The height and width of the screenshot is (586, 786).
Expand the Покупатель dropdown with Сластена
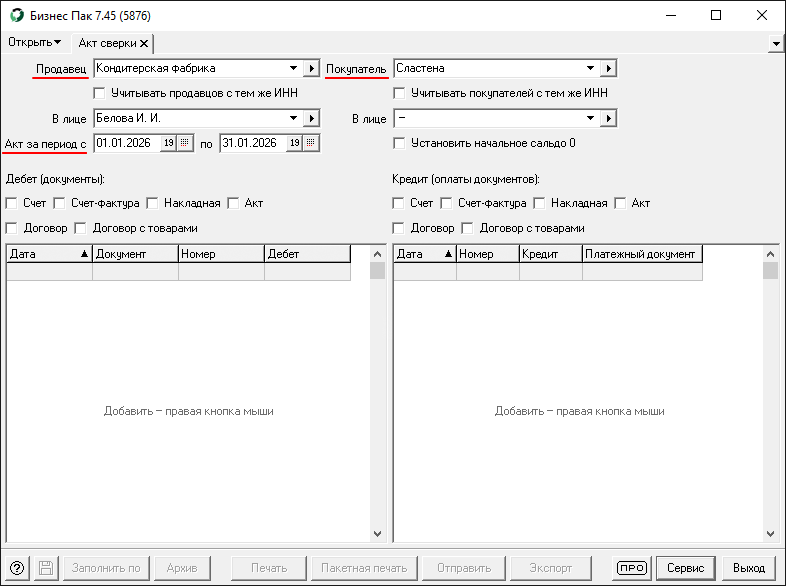click(590, 68)
